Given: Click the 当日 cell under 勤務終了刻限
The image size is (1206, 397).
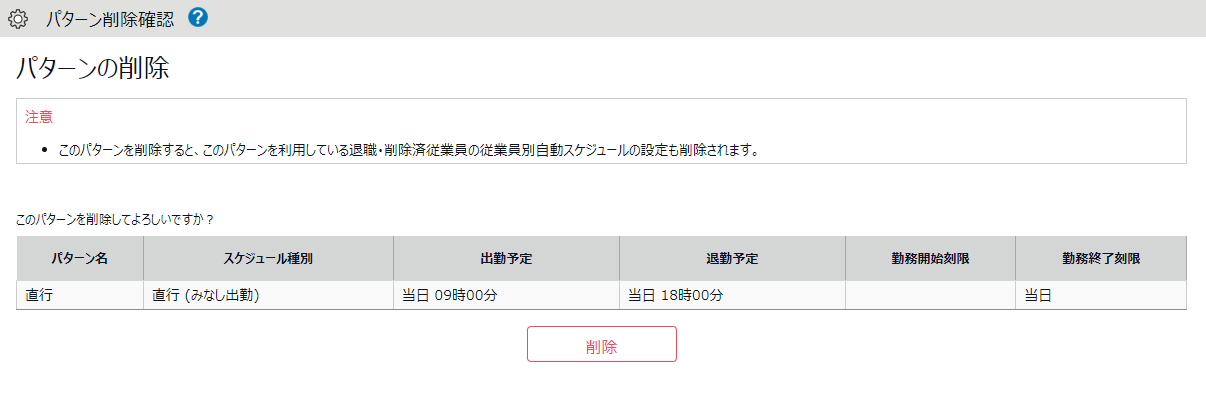Looking at the screenshot, I should tap(1101, 295).
